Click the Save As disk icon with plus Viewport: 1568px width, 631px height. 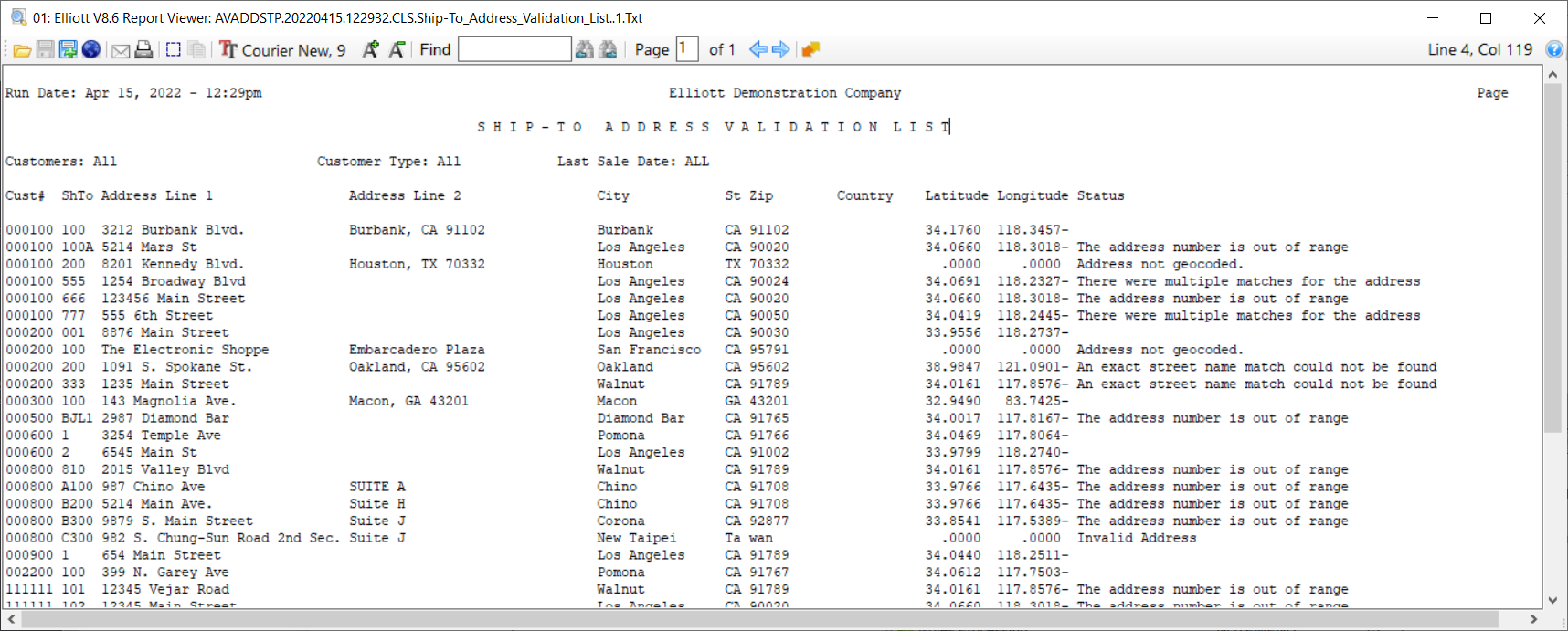click(x=68, y=49)
